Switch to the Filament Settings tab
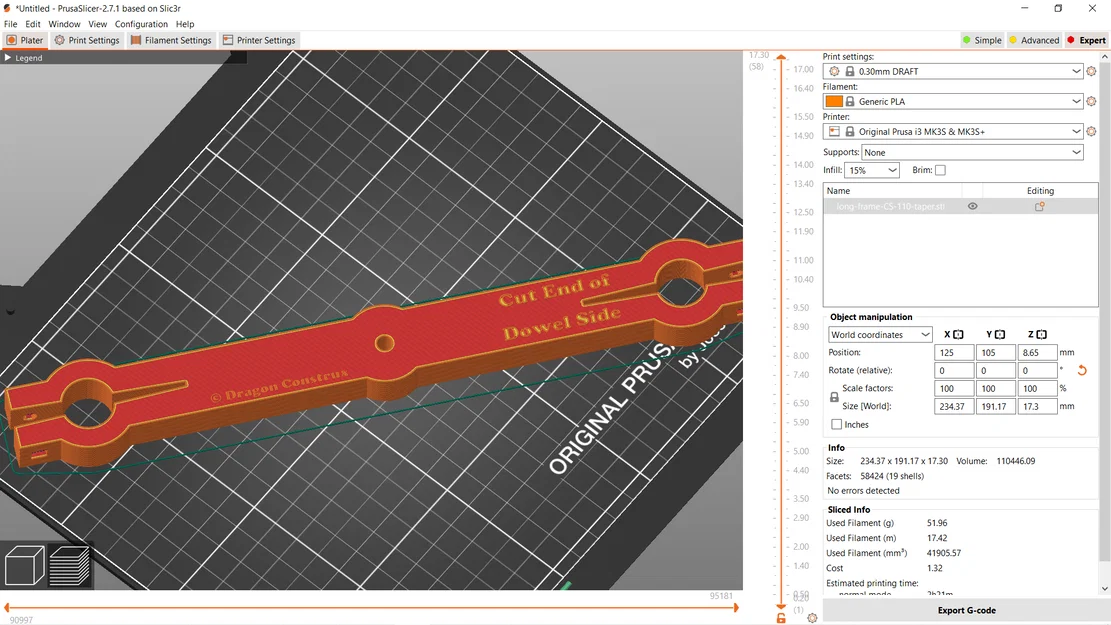Image resolution: width=1111 pixels, height=625 pixels. [x=171, y=40]
